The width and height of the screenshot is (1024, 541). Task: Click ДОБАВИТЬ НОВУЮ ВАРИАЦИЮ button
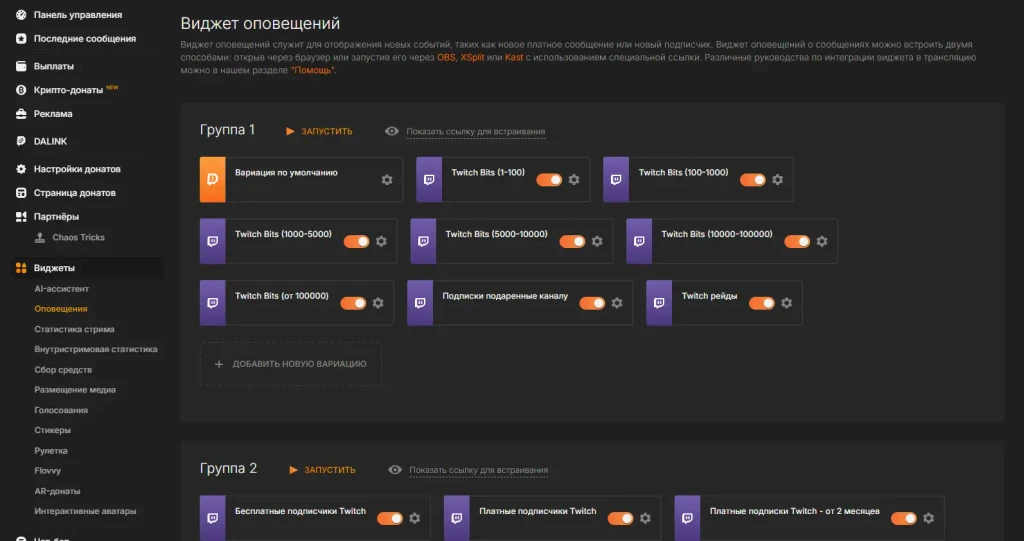[x=291, y=364]
